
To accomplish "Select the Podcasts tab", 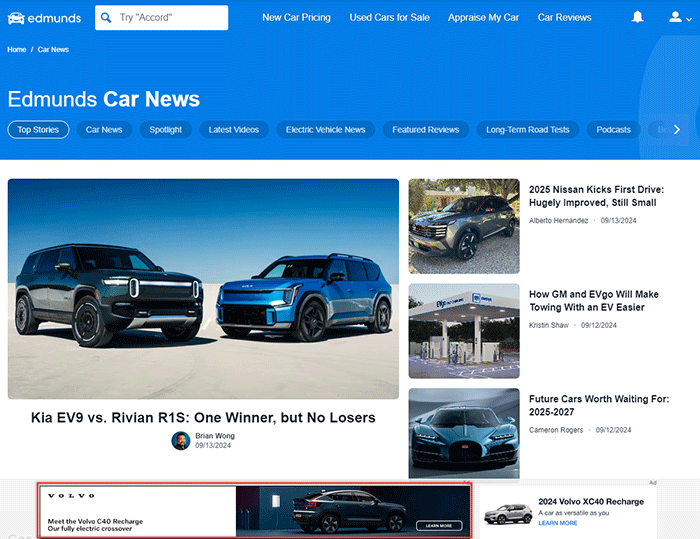I will (x=613, y=130).
